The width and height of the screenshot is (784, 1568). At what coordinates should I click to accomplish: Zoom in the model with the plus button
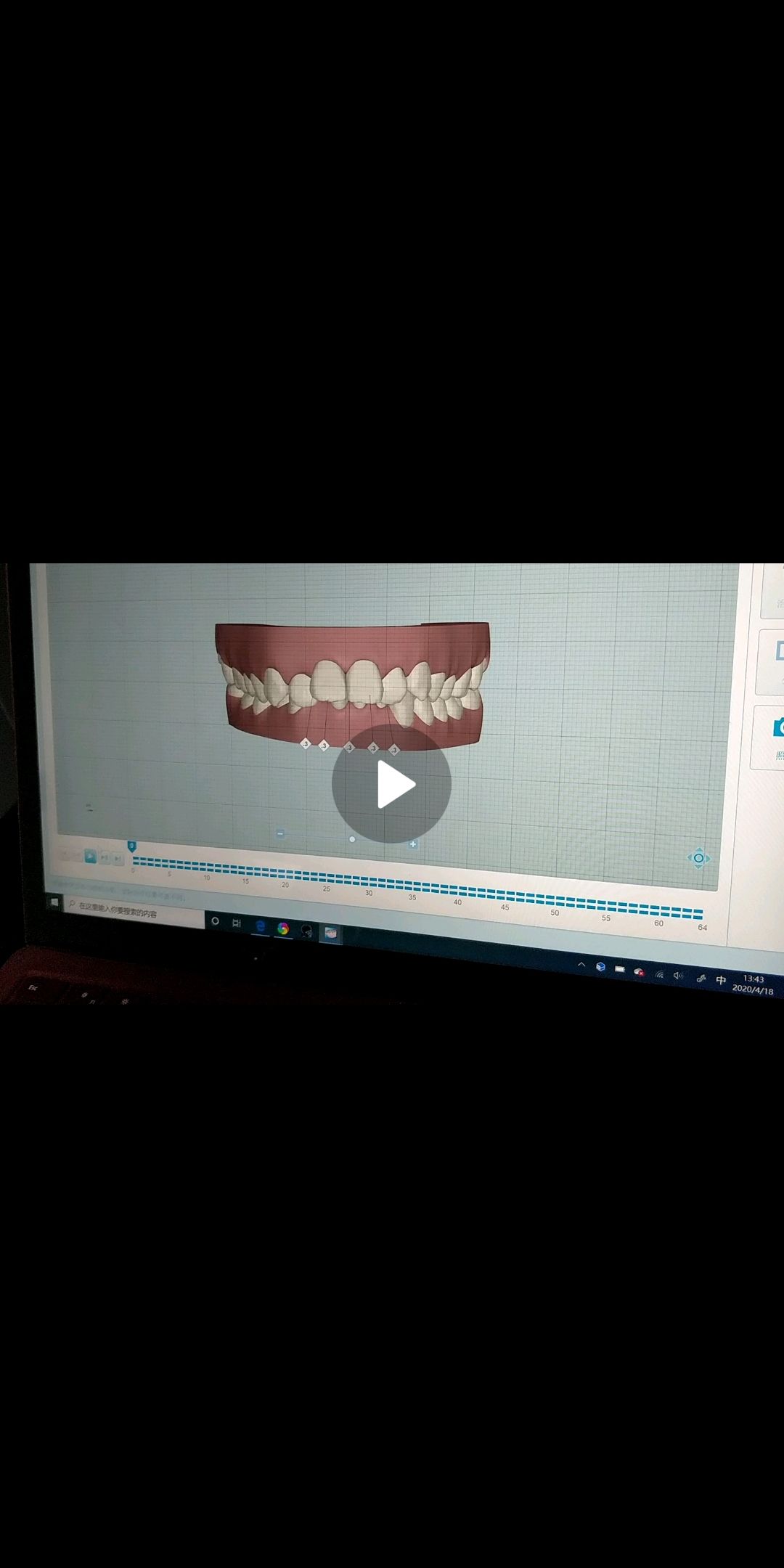413,844
